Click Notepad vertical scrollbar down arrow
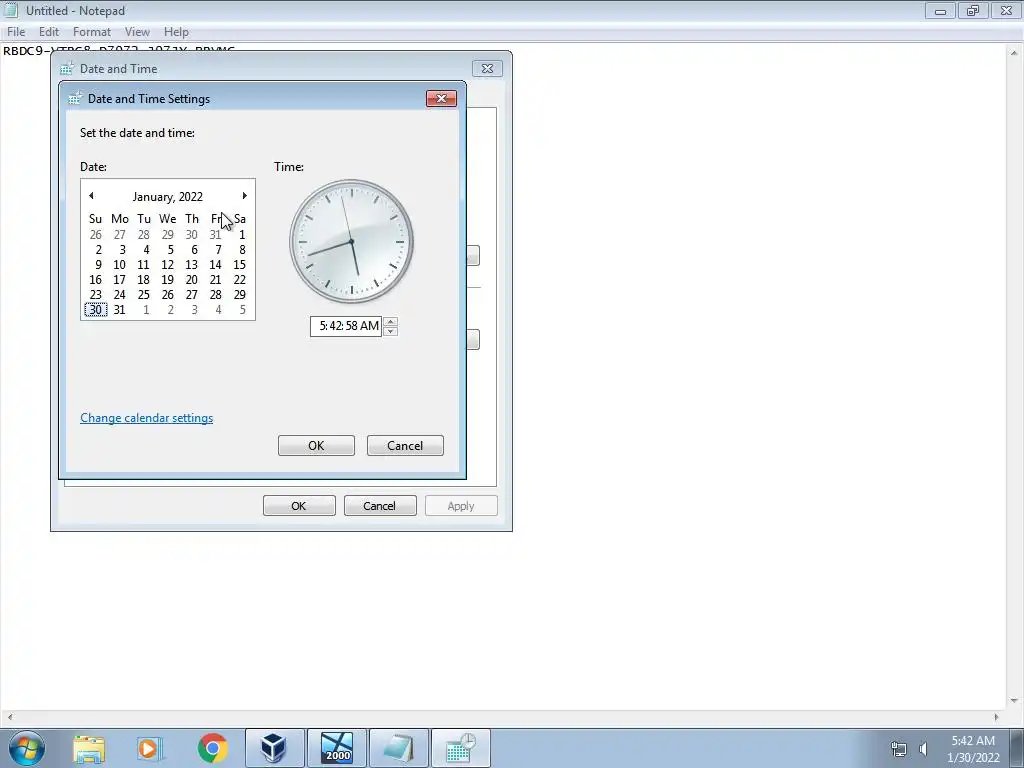Screen dimensions: 1024x768 tap(1014, 701)
